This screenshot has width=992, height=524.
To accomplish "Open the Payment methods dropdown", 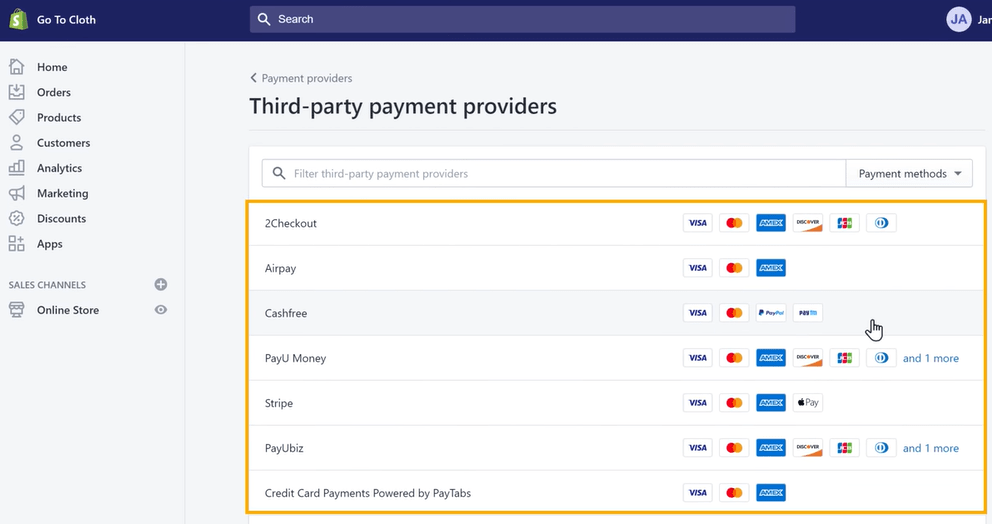I will [x=909, y=173].
